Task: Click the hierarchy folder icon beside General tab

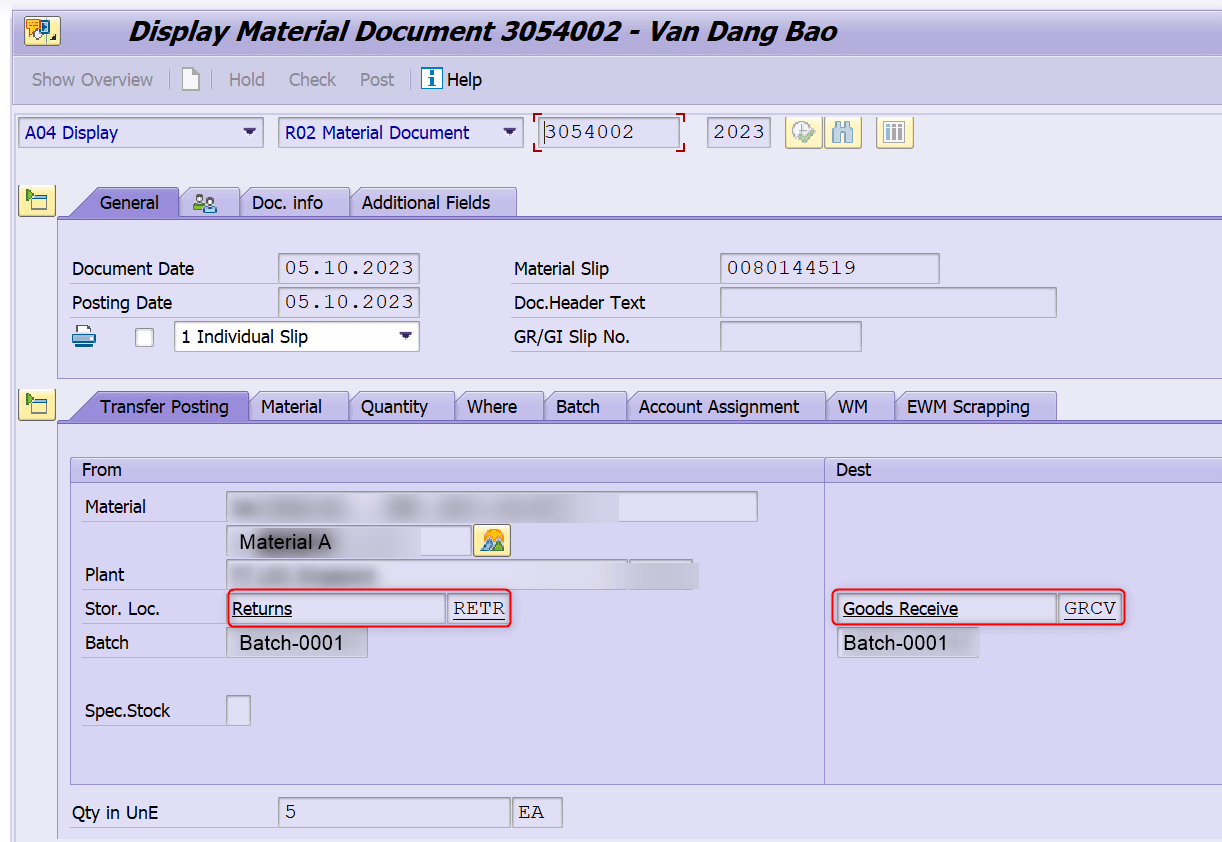Action: pos(36,200)
